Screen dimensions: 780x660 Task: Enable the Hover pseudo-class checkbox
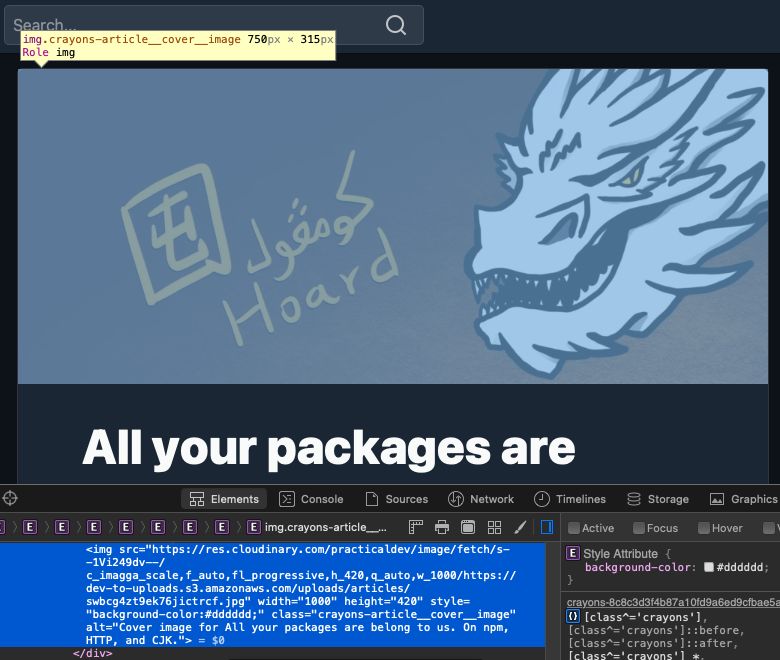(703, 528)
